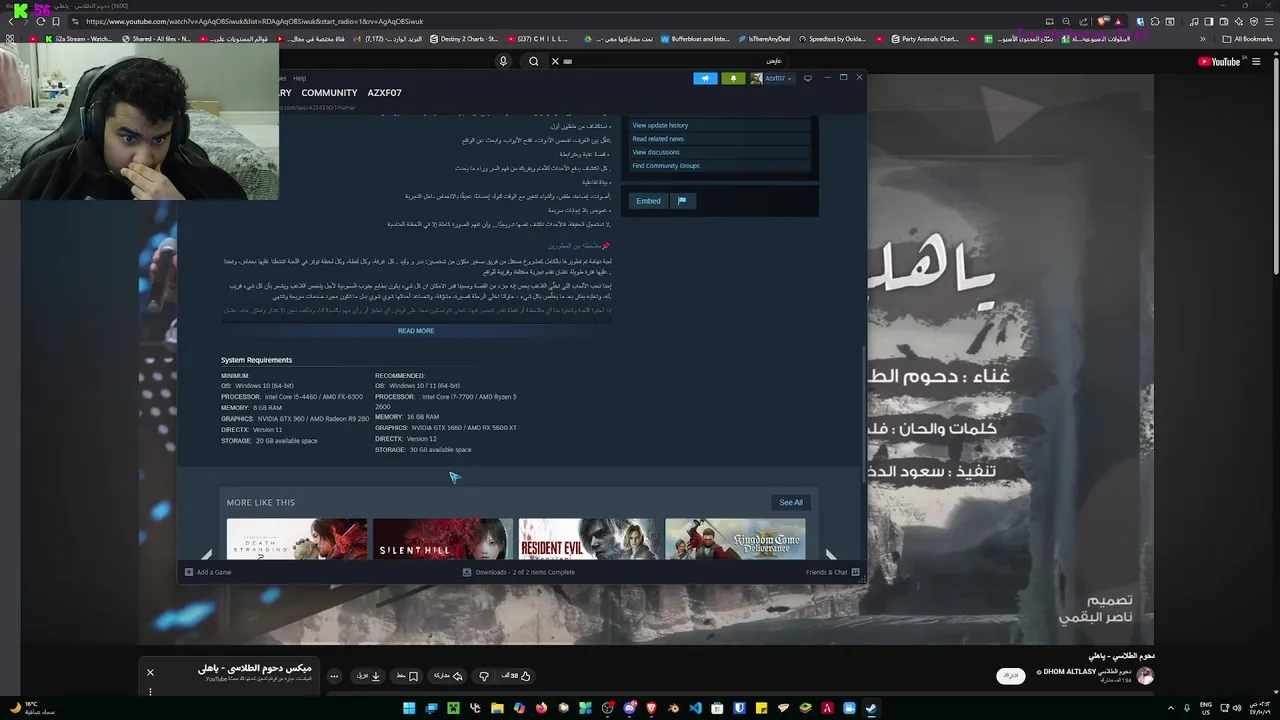The height and width of the screenshot is (720, 1280).
Task: Show hidden system tray icons chevron
Action: coord(1172,708)
